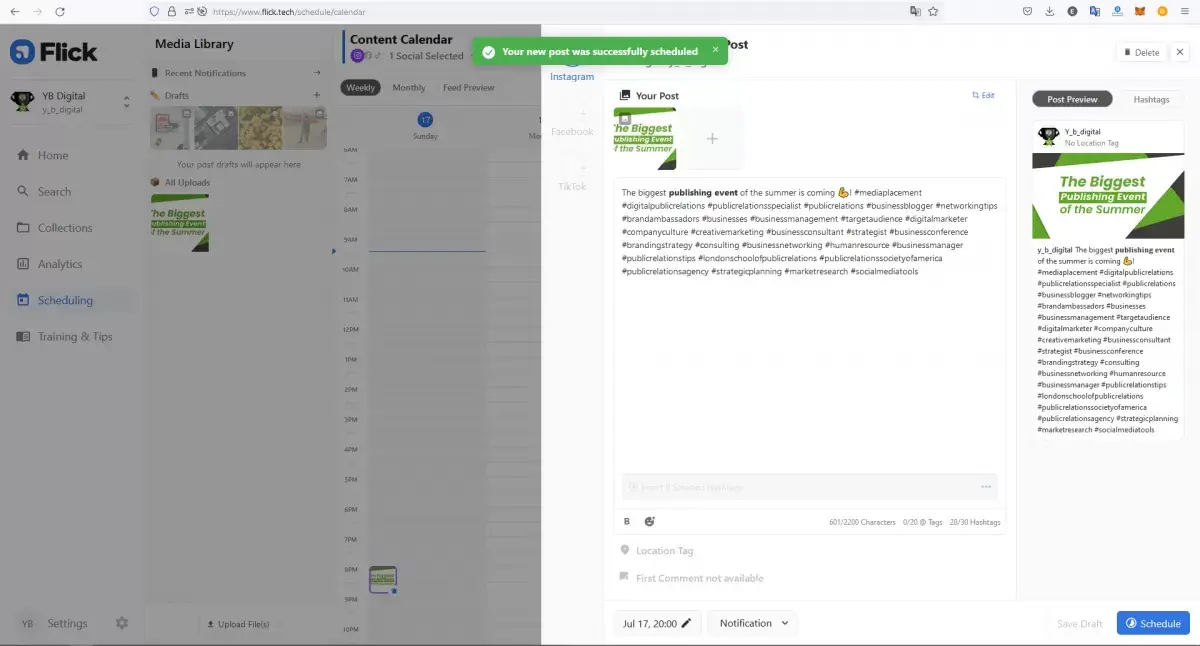The width and height of the screenshot is (1200, 646).
Task: Save page to Pocket
Action: [x=1028, y=11]
